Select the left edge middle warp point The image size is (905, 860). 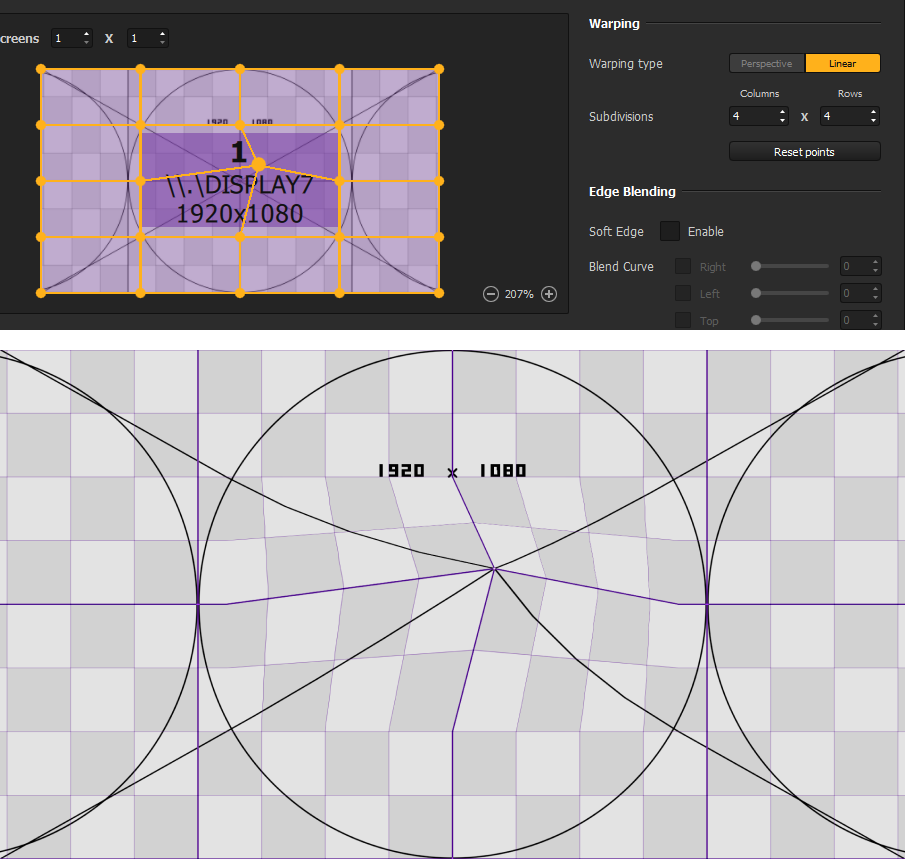[41, 181]
